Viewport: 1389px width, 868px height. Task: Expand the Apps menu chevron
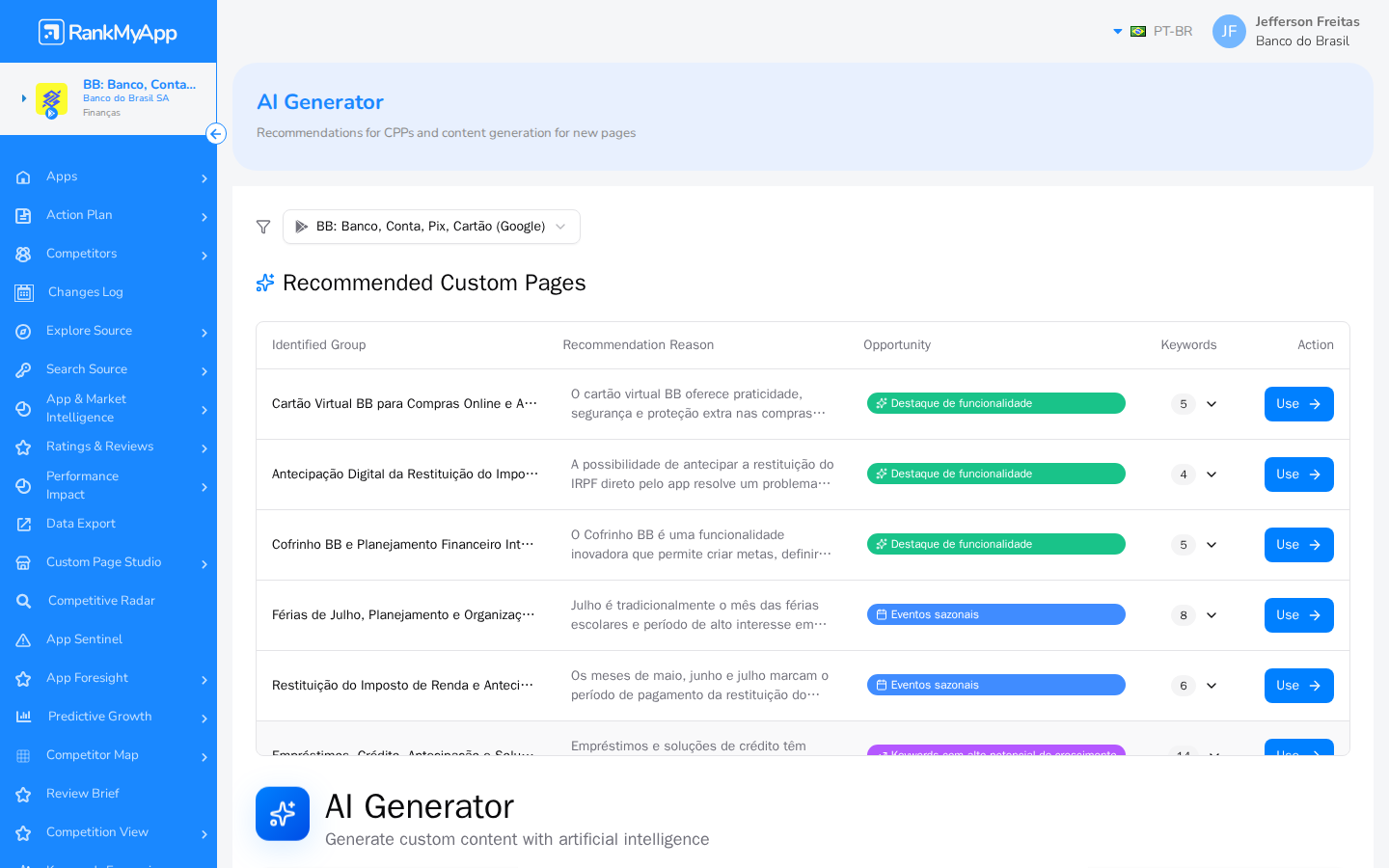point(204,178)
